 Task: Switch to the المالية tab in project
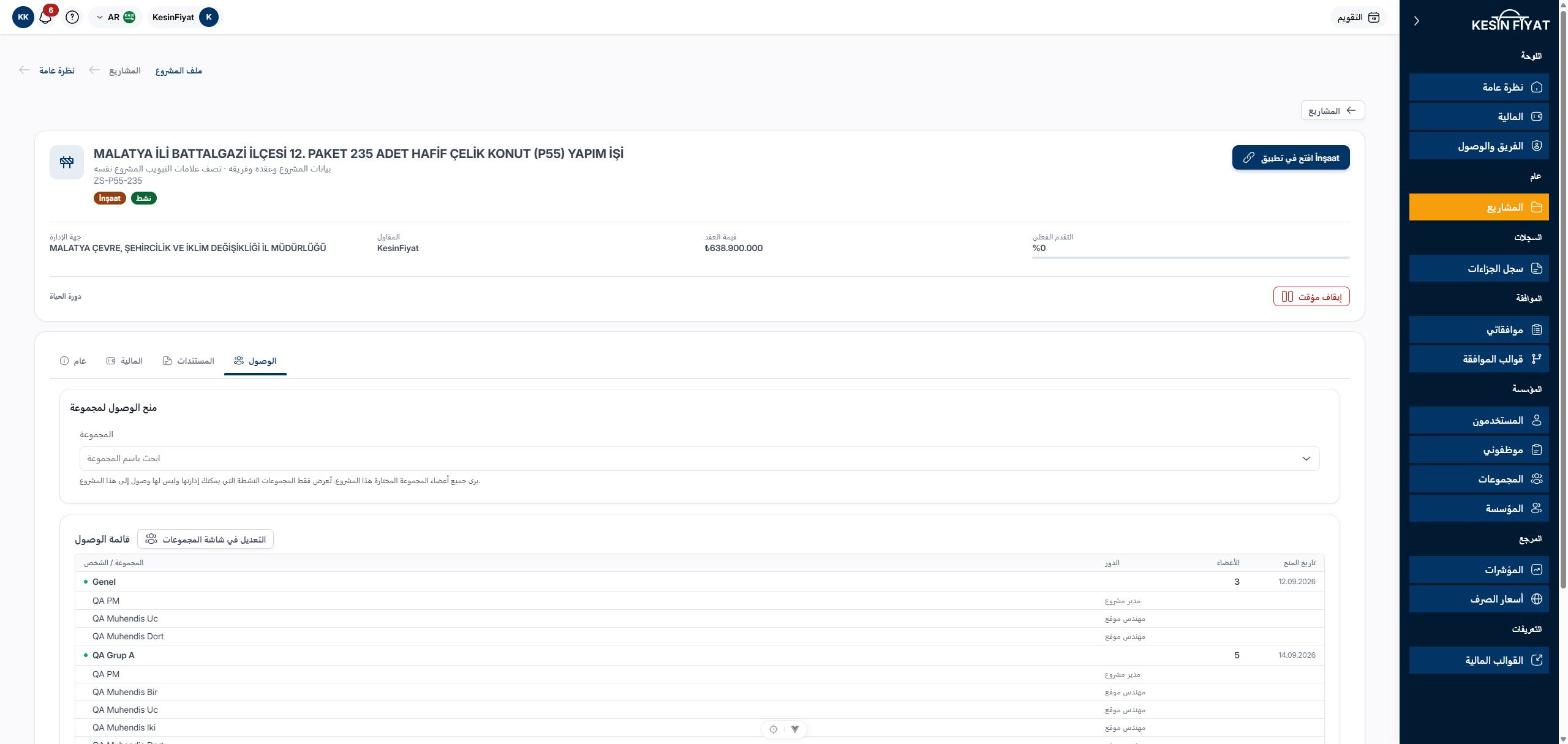(125, 361)
